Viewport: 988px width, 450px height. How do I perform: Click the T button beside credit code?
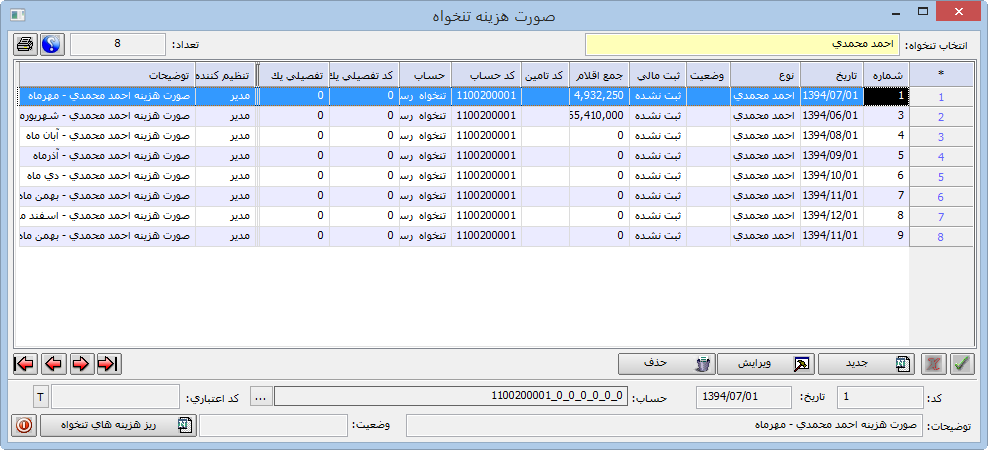[x=40, y=396]
